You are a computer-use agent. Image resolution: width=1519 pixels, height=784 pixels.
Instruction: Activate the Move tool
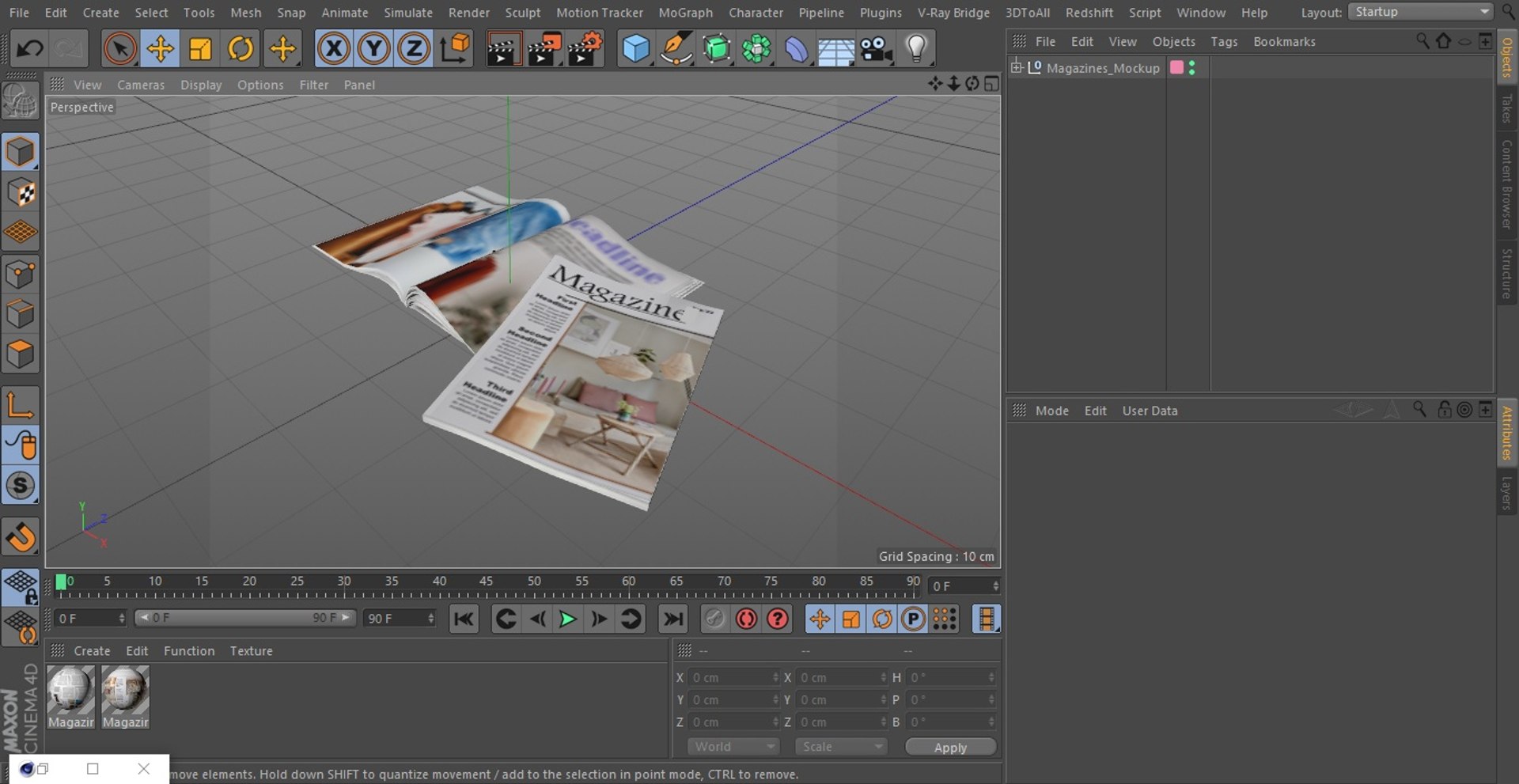pos(161,49)
